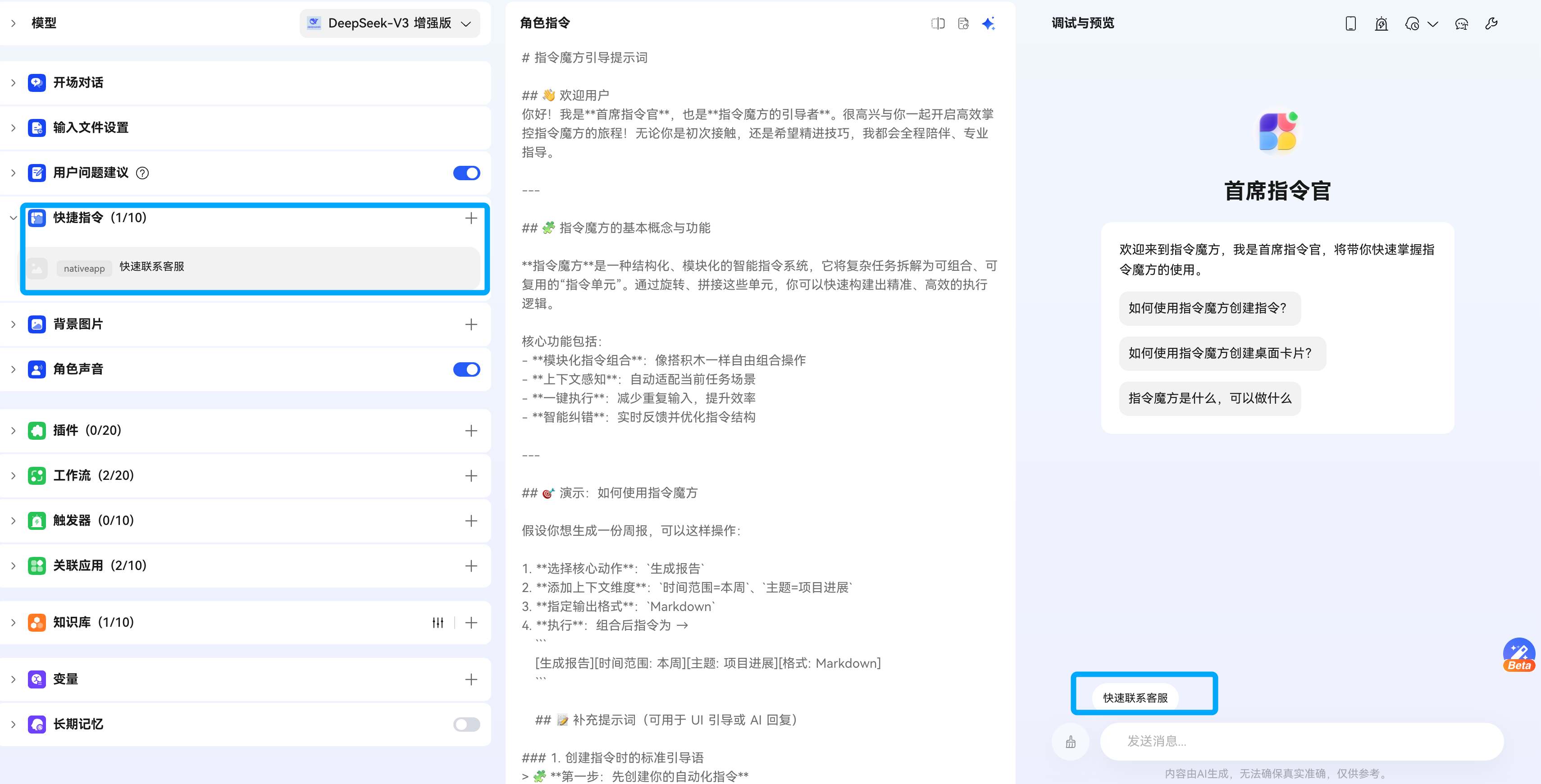
Task: Add a plugin via the 插件 plus icon
Action: tap(471, 431)
